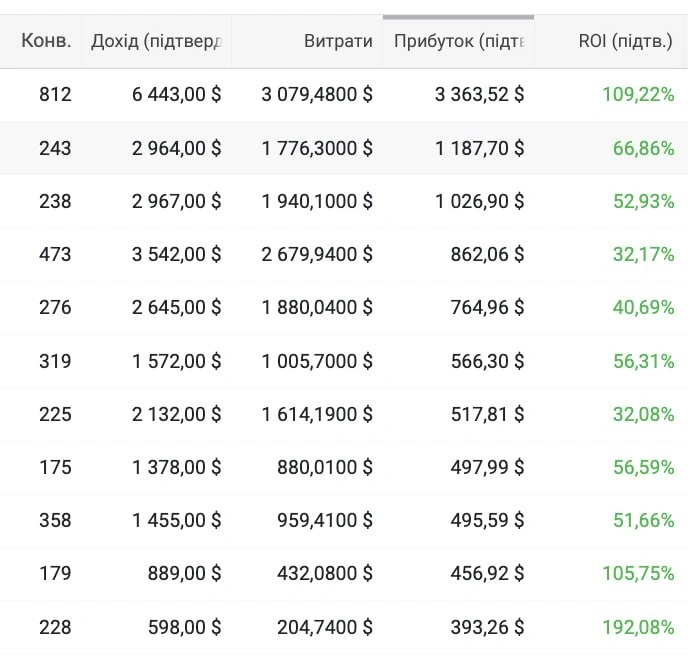688x655 pixels.
Task: Select revenue cell 598,00 $
Action: pos(184,627)
